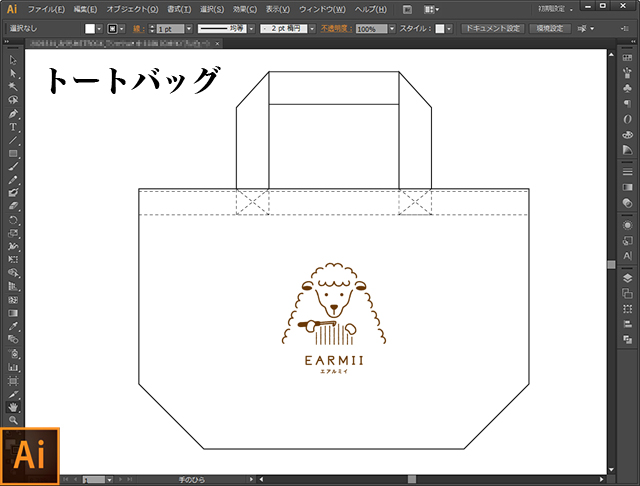Image resolution: width=640 pixels, height=486 pixels.
Task: Open the Transparency panel icon
Action: click(627, 203)
